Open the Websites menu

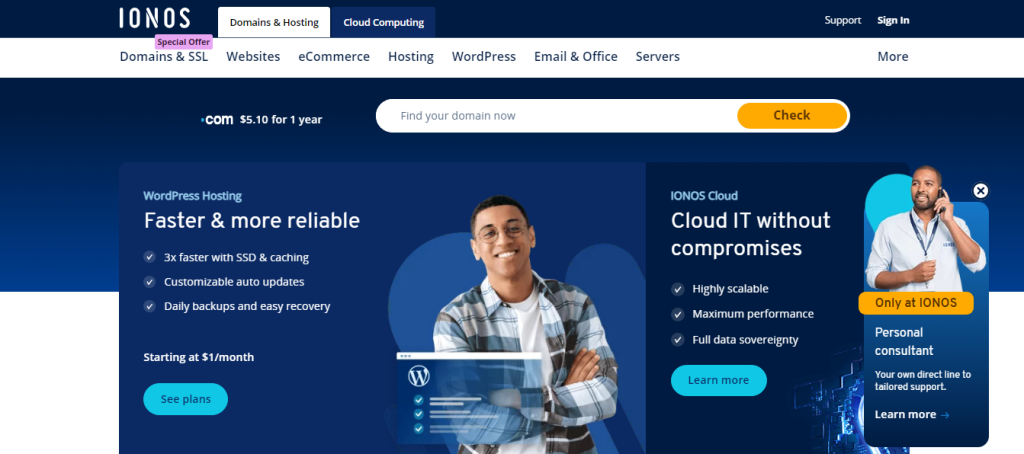click(x=253, y=57)
